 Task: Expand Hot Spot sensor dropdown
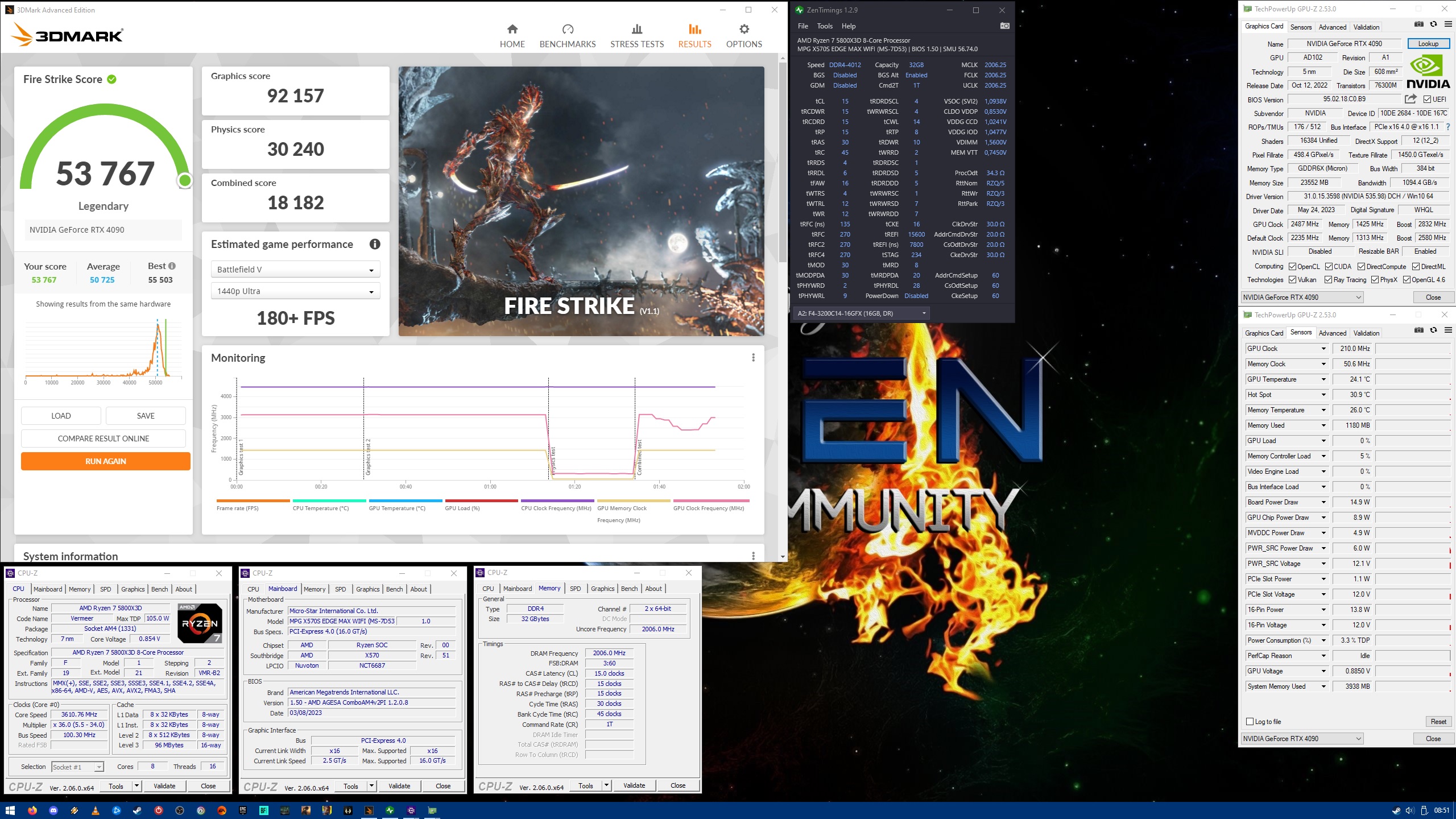coord(1323,395)
